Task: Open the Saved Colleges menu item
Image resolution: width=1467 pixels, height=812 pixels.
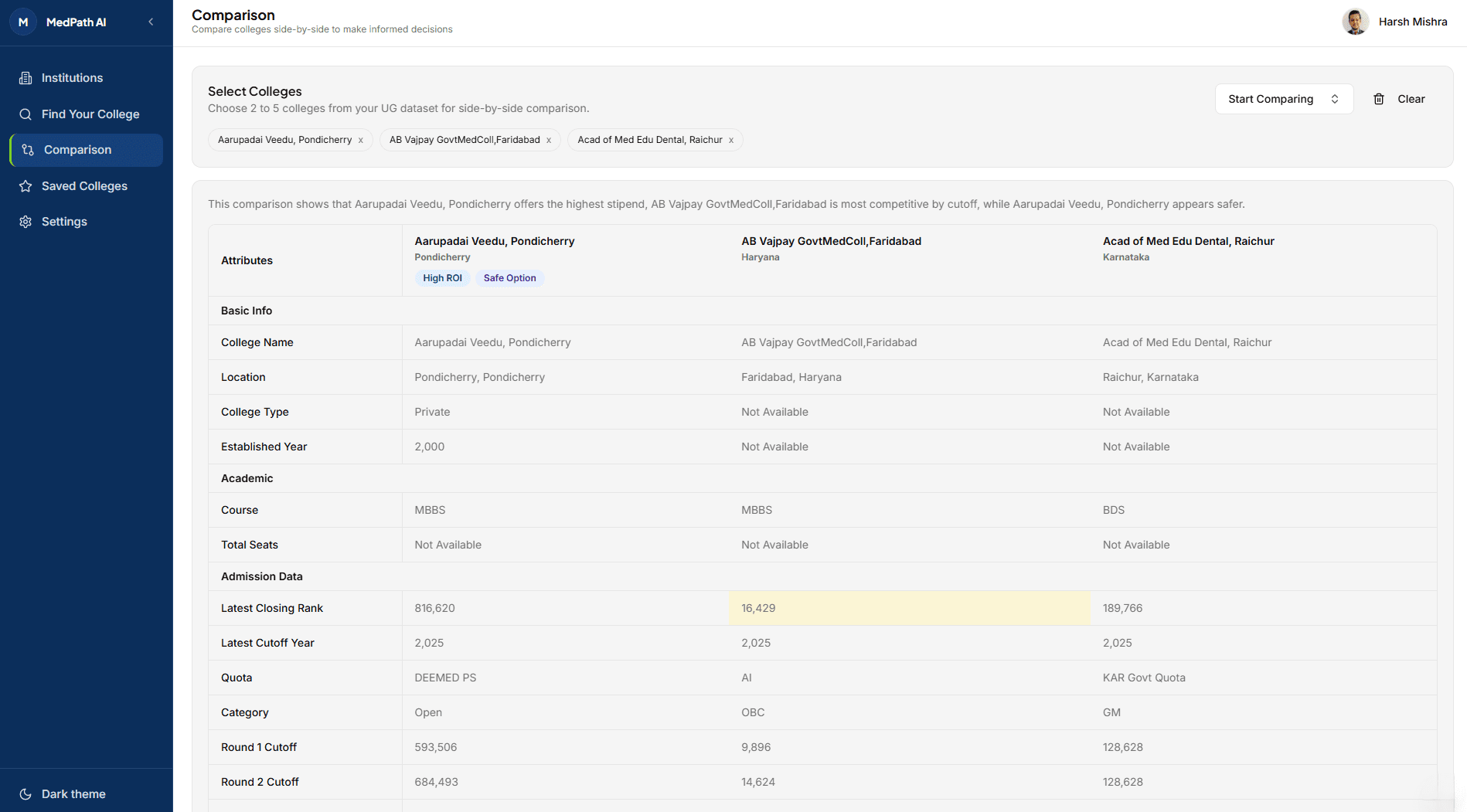Action: [84, 186]
